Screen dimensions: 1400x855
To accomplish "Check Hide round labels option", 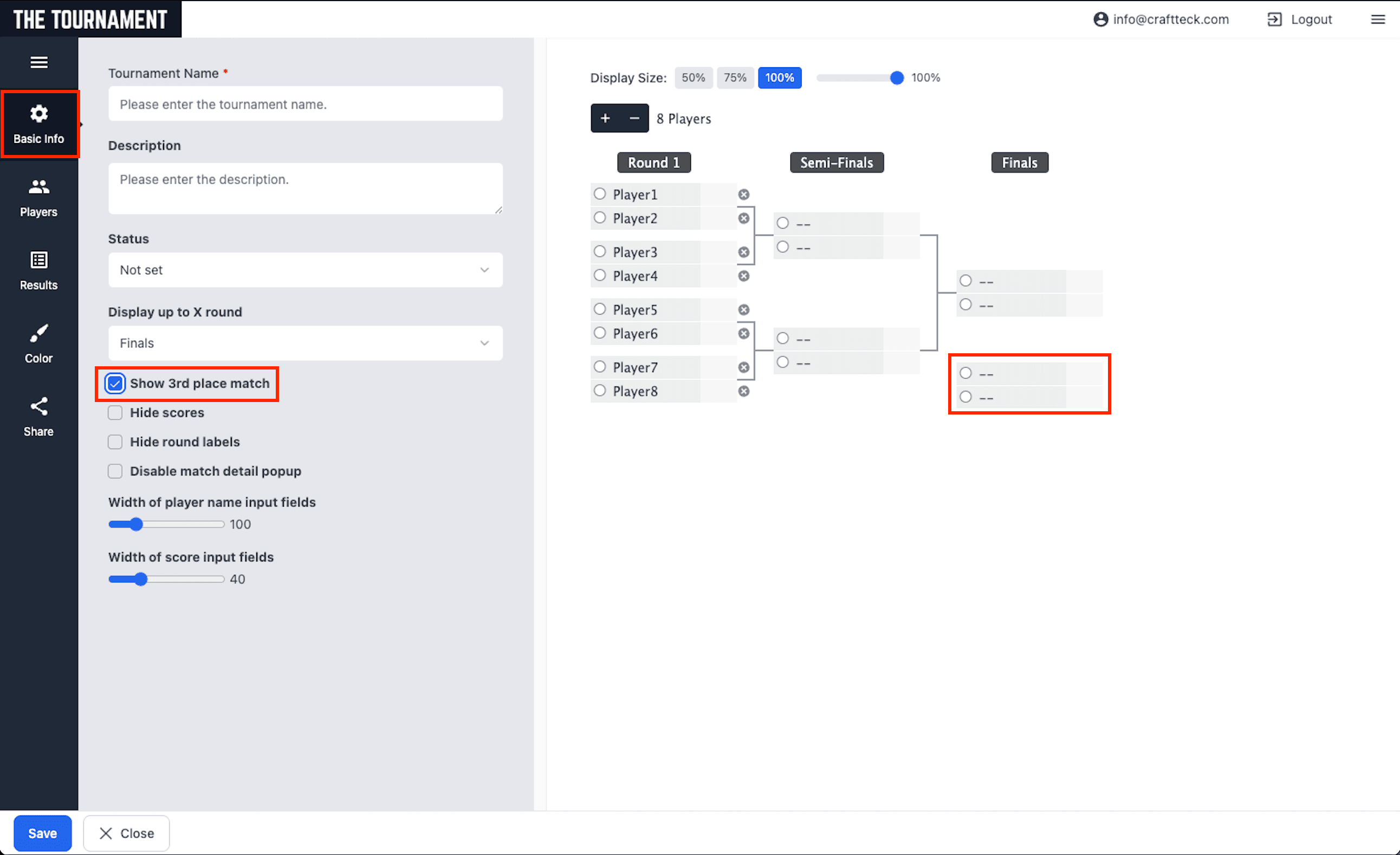I will tap(115, 442).
